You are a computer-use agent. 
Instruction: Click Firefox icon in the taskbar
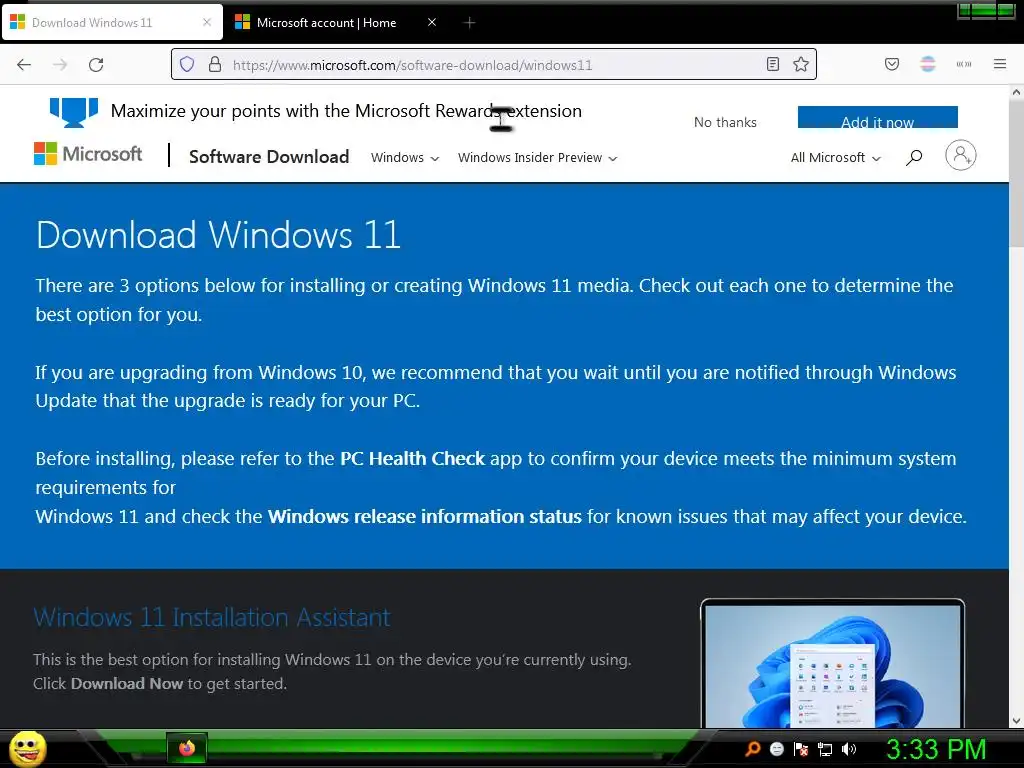(187, 748)
